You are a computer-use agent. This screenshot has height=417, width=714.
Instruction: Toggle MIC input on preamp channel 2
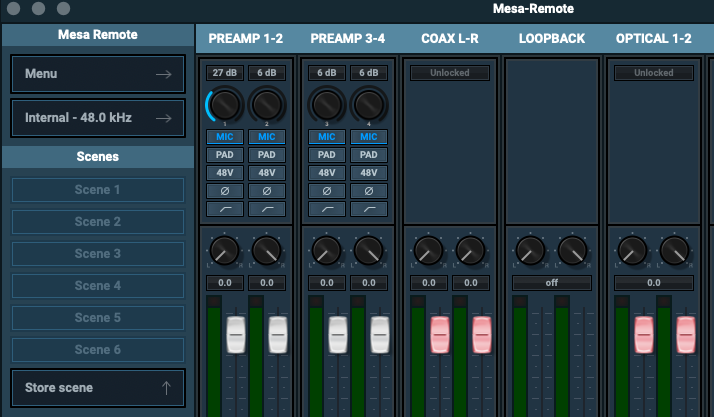point(267,137)
